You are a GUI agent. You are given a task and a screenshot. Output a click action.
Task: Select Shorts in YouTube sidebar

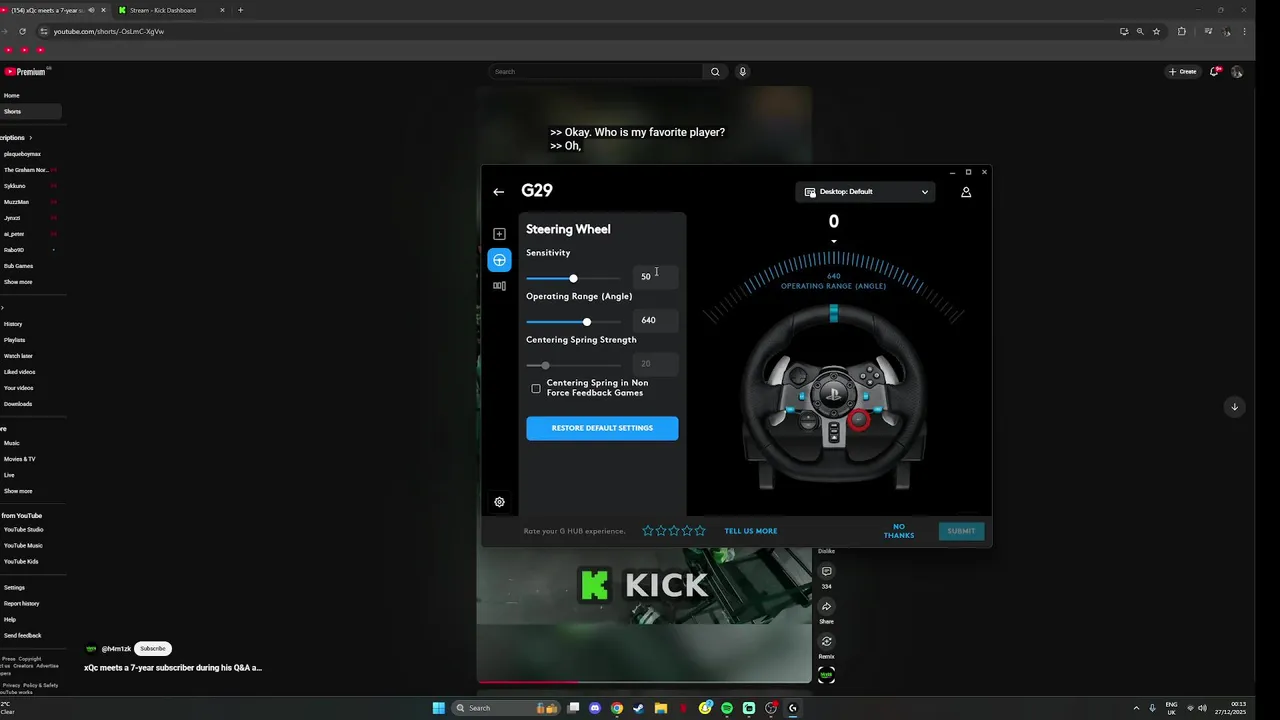click(30, 112)
